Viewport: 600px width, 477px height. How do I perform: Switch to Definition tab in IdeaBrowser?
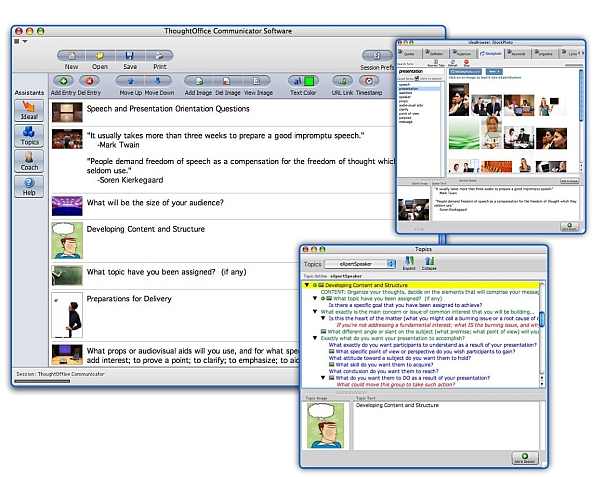tap(435, 54)
